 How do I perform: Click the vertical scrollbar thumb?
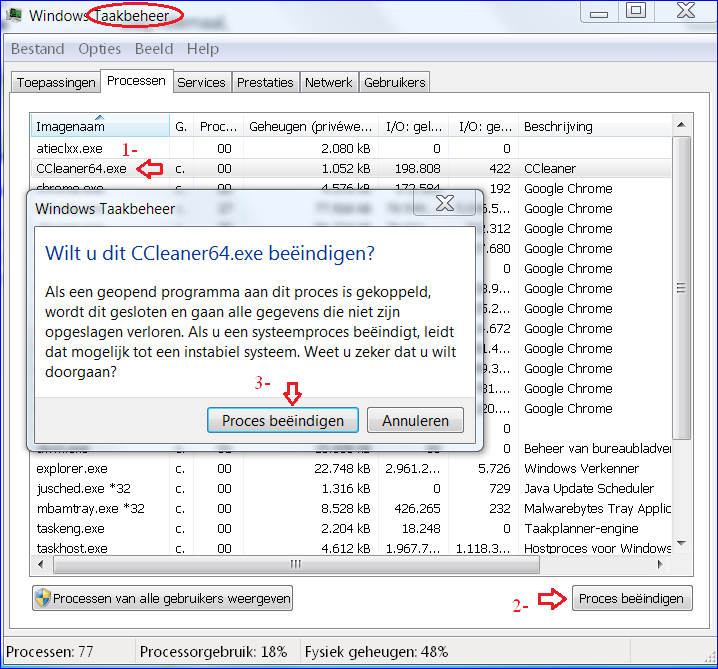pyautogui.click(x=681, y=288)
